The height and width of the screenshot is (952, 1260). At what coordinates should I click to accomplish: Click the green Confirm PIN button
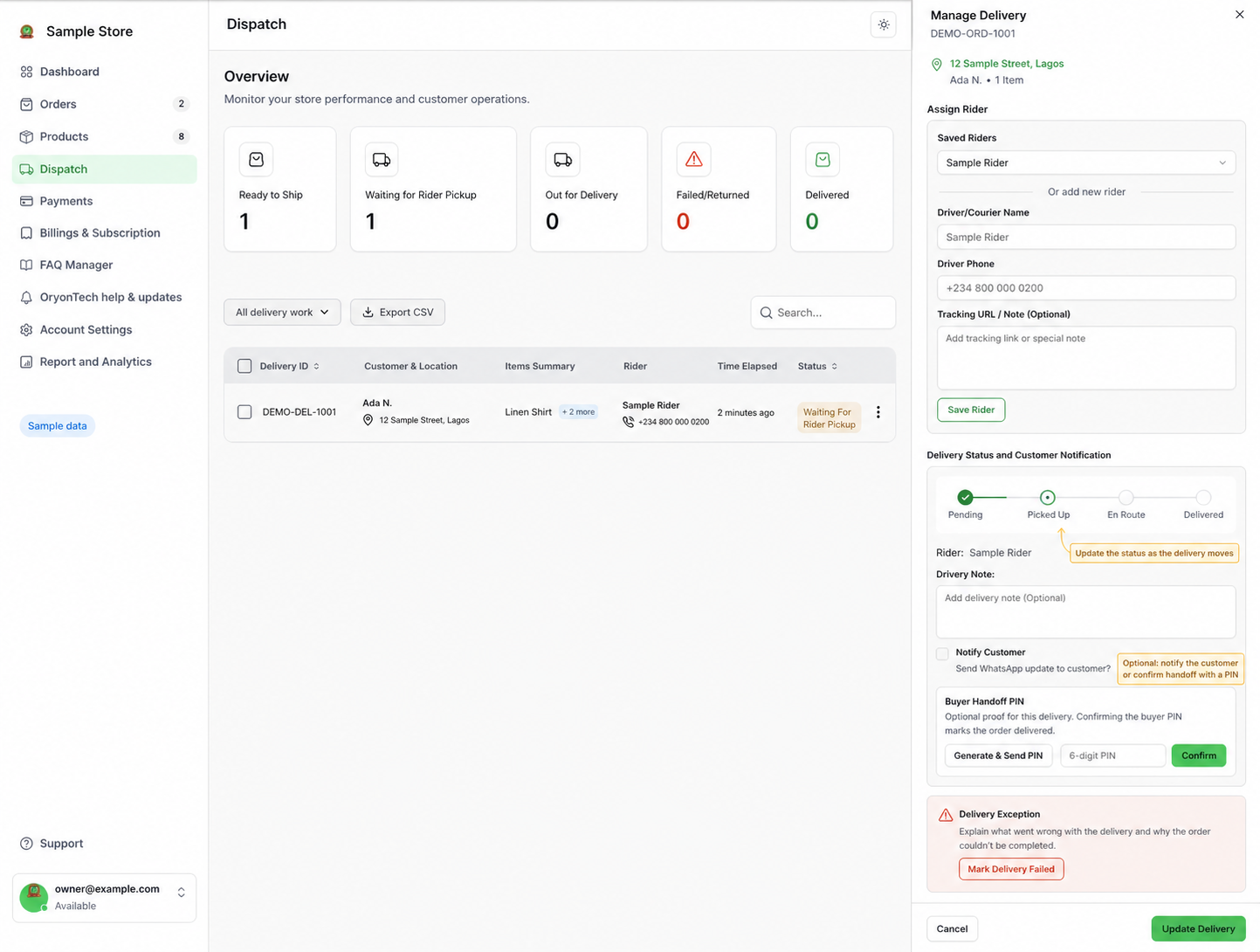click(x=1198, y=755)
